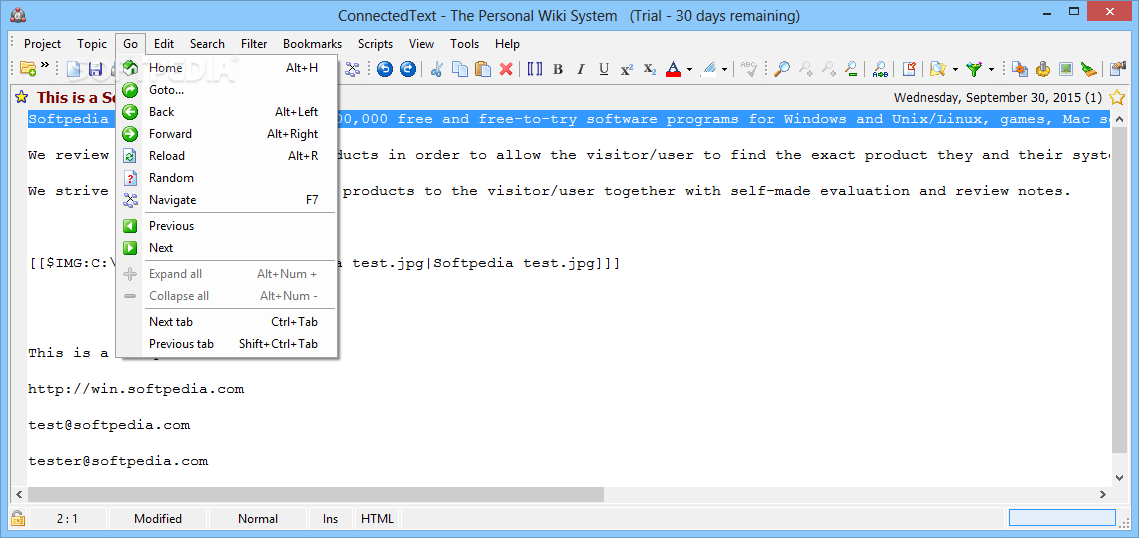Select Forward in the Go menu
Viewport: 1139px width, 538px height.
[227, 134]
